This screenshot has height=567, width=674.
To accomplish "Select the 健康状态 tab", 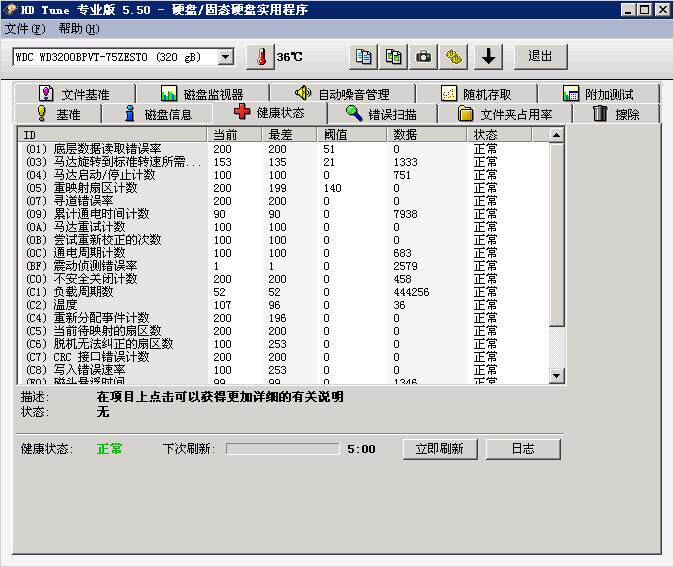I will tap(270, 113).
